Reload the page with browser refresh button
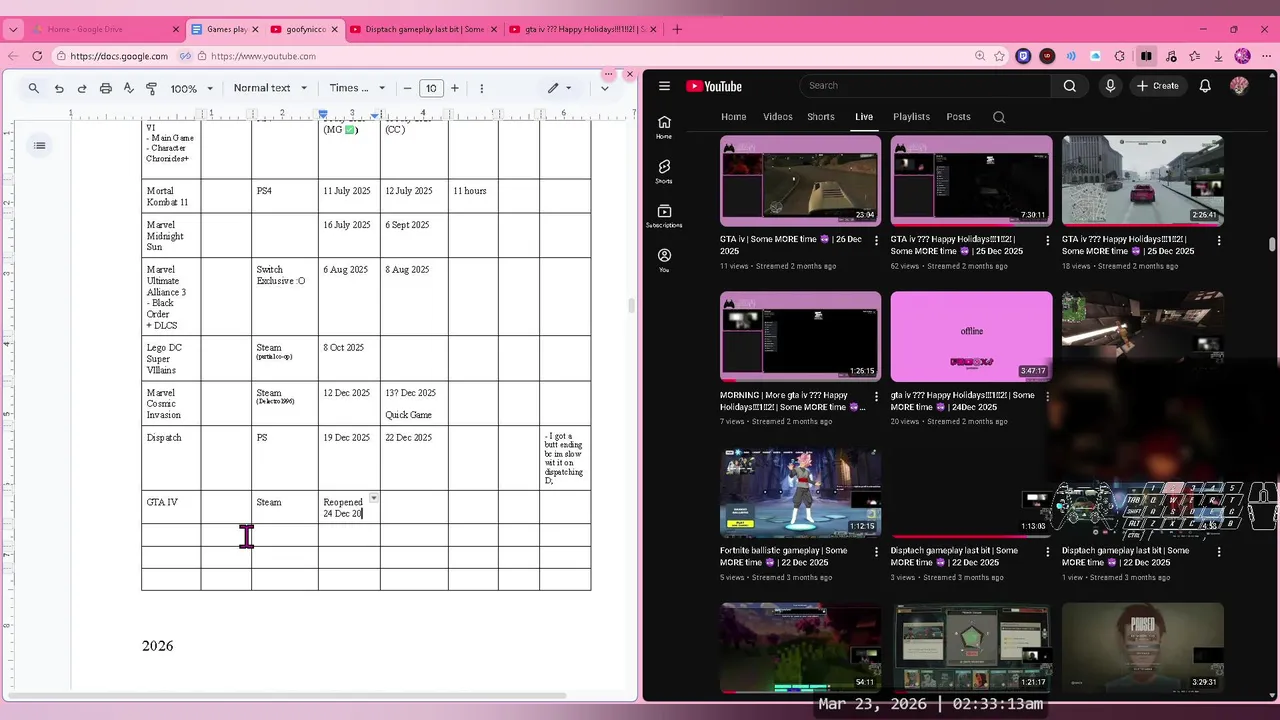This screenshot has height=720, width=1280. click(37, 56)
